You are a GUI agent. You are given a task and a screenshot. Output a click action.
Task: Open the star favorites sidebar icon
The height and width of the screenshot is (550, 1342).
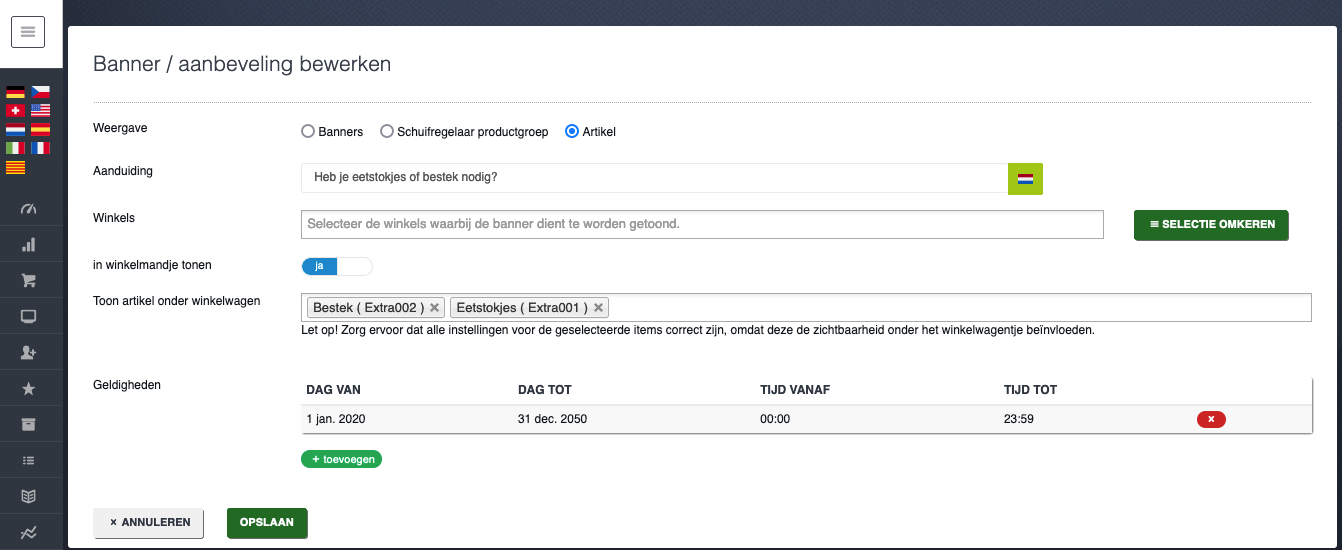coord(28,389)
